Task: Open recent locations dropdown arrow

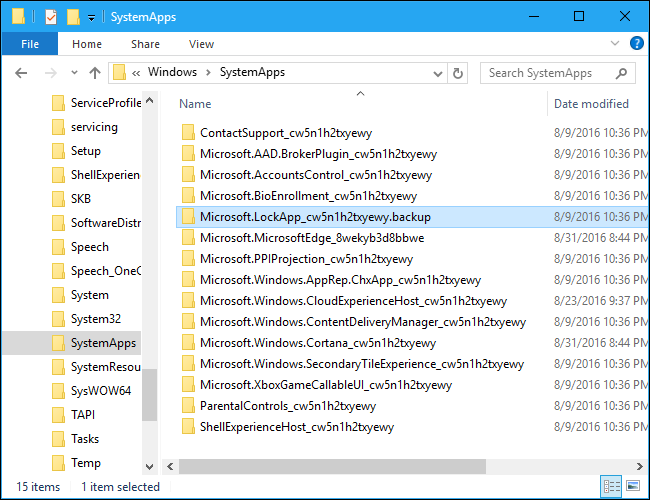Action: [x=74, y=73]
